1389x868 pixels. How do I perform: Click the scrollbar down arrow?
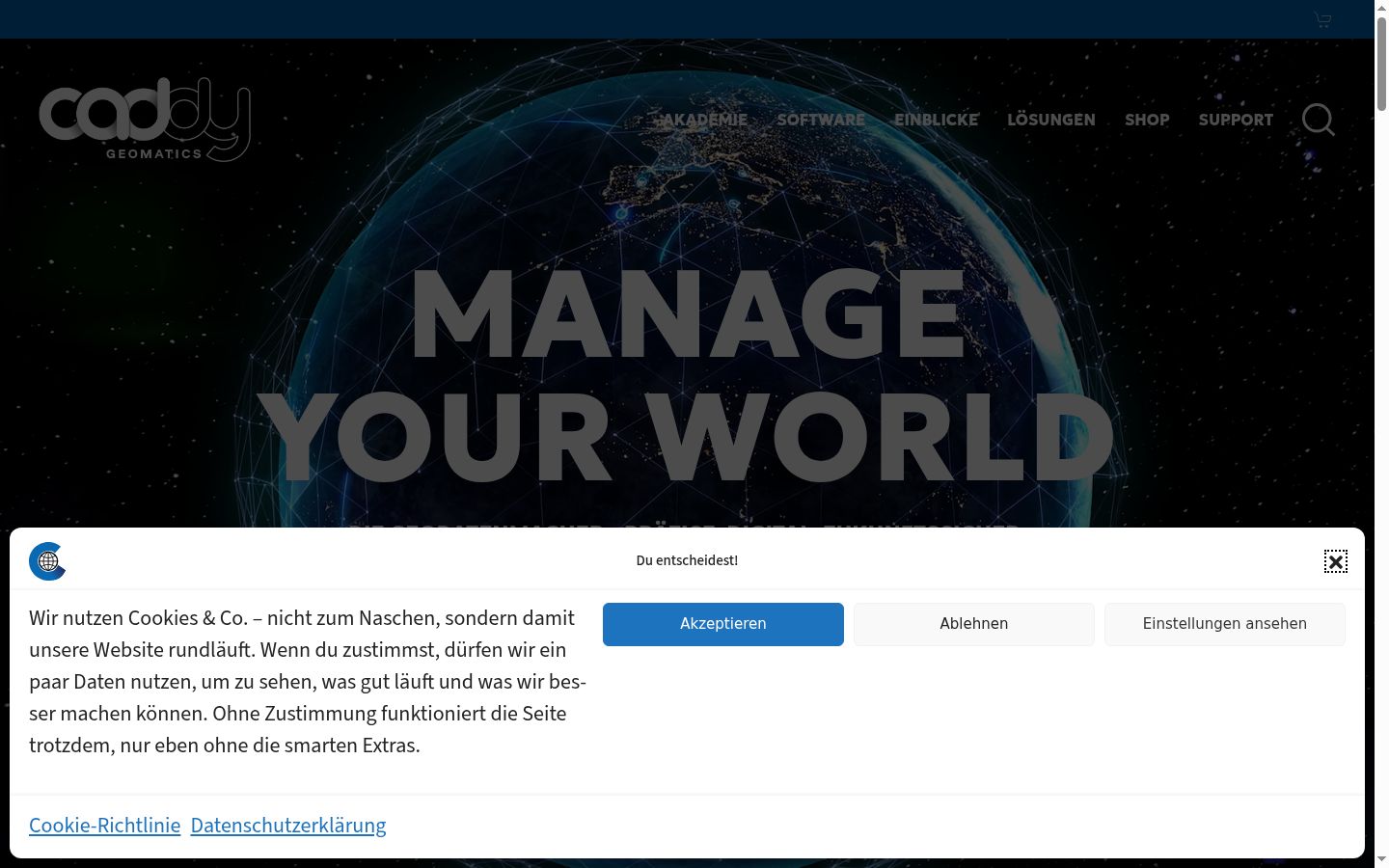point(1381,860)
